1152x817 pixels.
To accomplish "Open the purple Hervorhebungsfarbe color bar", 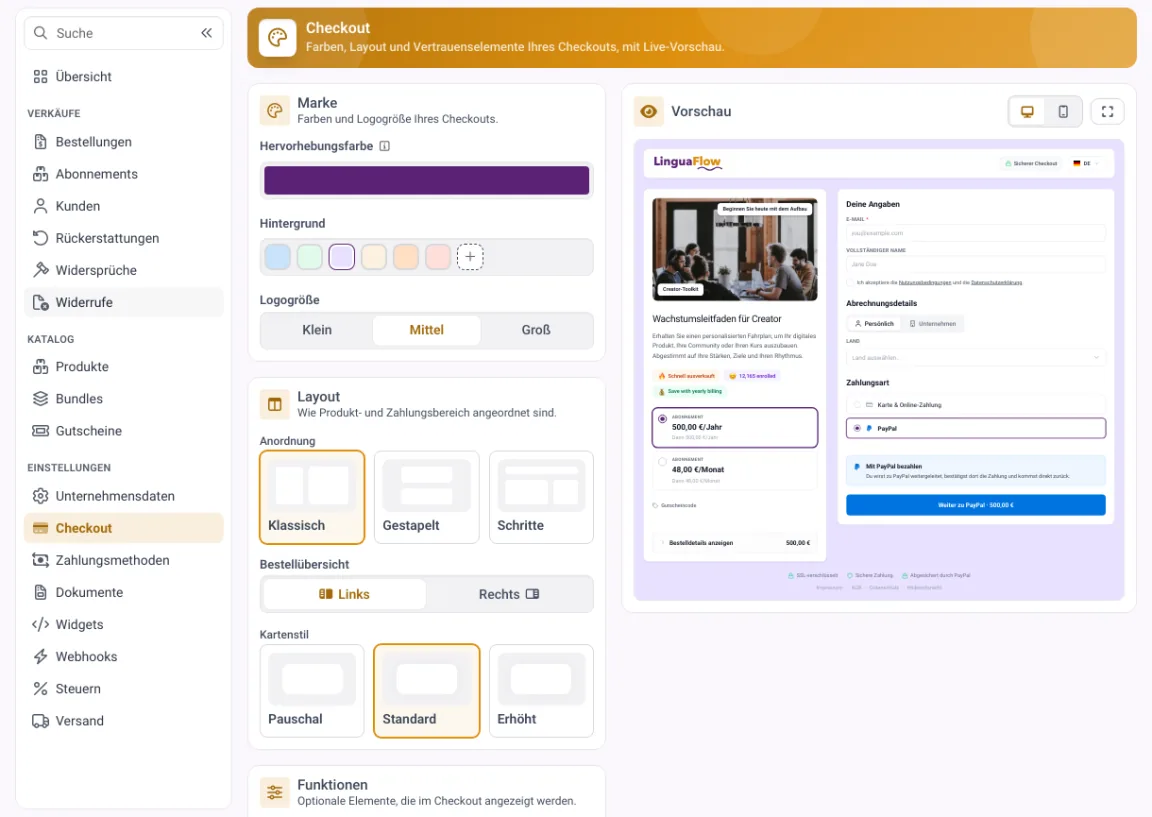I will (427, 181).
